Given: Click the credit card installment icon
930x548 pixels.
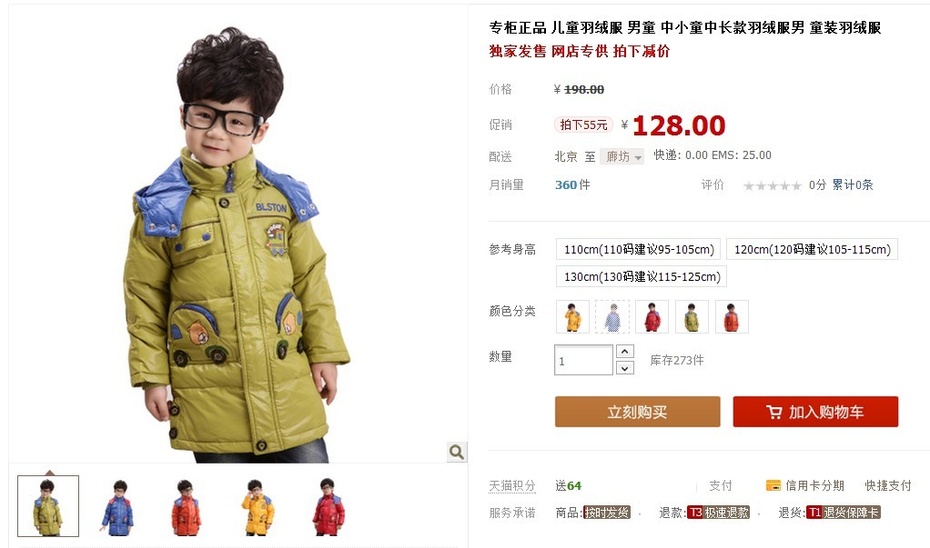Looking at the screenshot, I should [x=773, y=485].
